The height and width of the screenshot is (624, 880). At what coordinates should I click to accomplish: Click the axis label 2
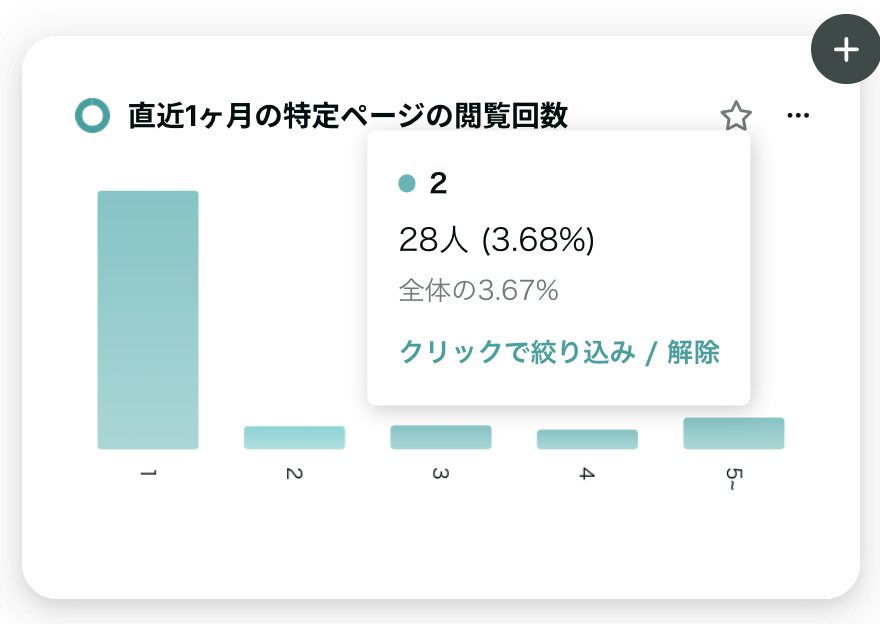[295, 474]
